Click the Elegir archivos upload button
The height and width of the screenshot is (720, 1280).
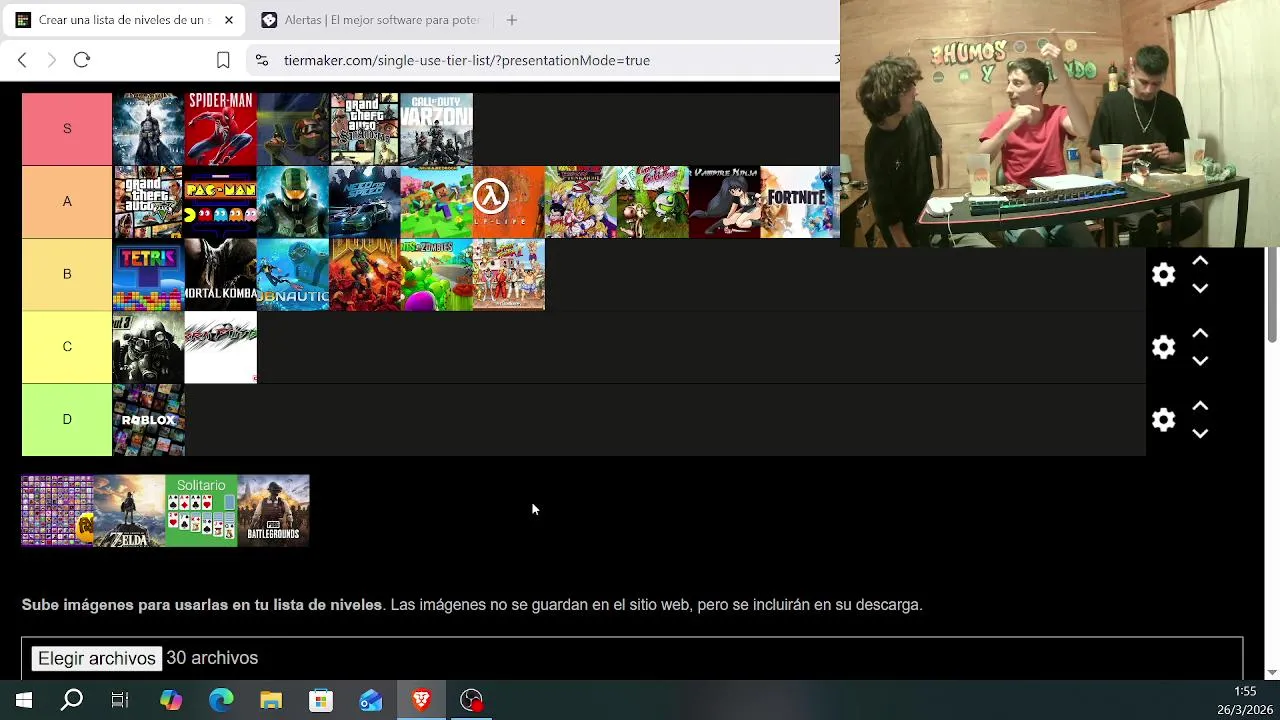97,658
